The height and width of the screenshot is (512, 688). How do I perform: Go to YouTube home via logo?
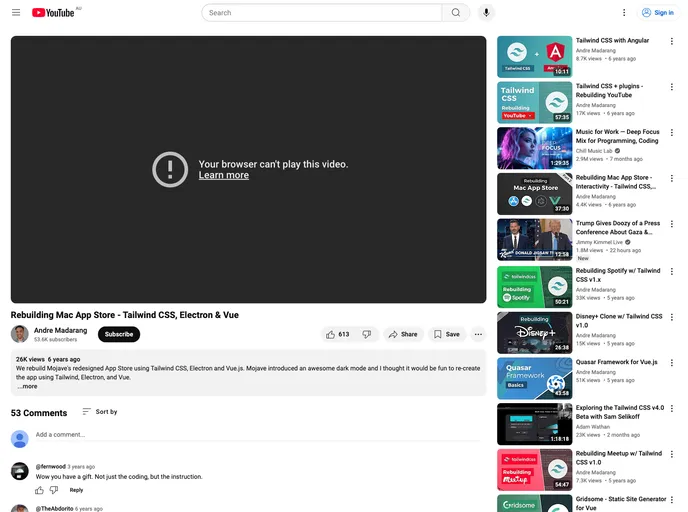pyautogui.click(x=53, y=13)
